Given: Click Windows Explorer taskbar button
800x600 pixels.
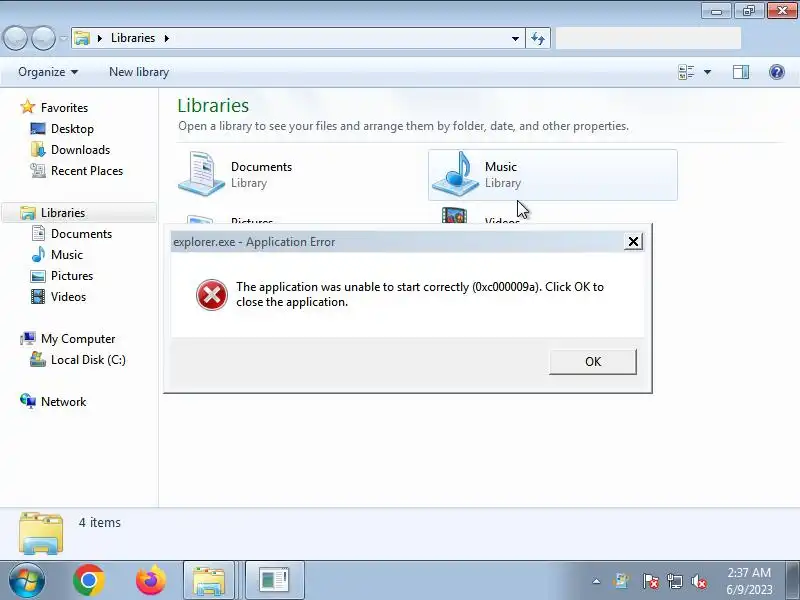Looking at the screenshot, I should pyautogui.click(x=208, y=581).
